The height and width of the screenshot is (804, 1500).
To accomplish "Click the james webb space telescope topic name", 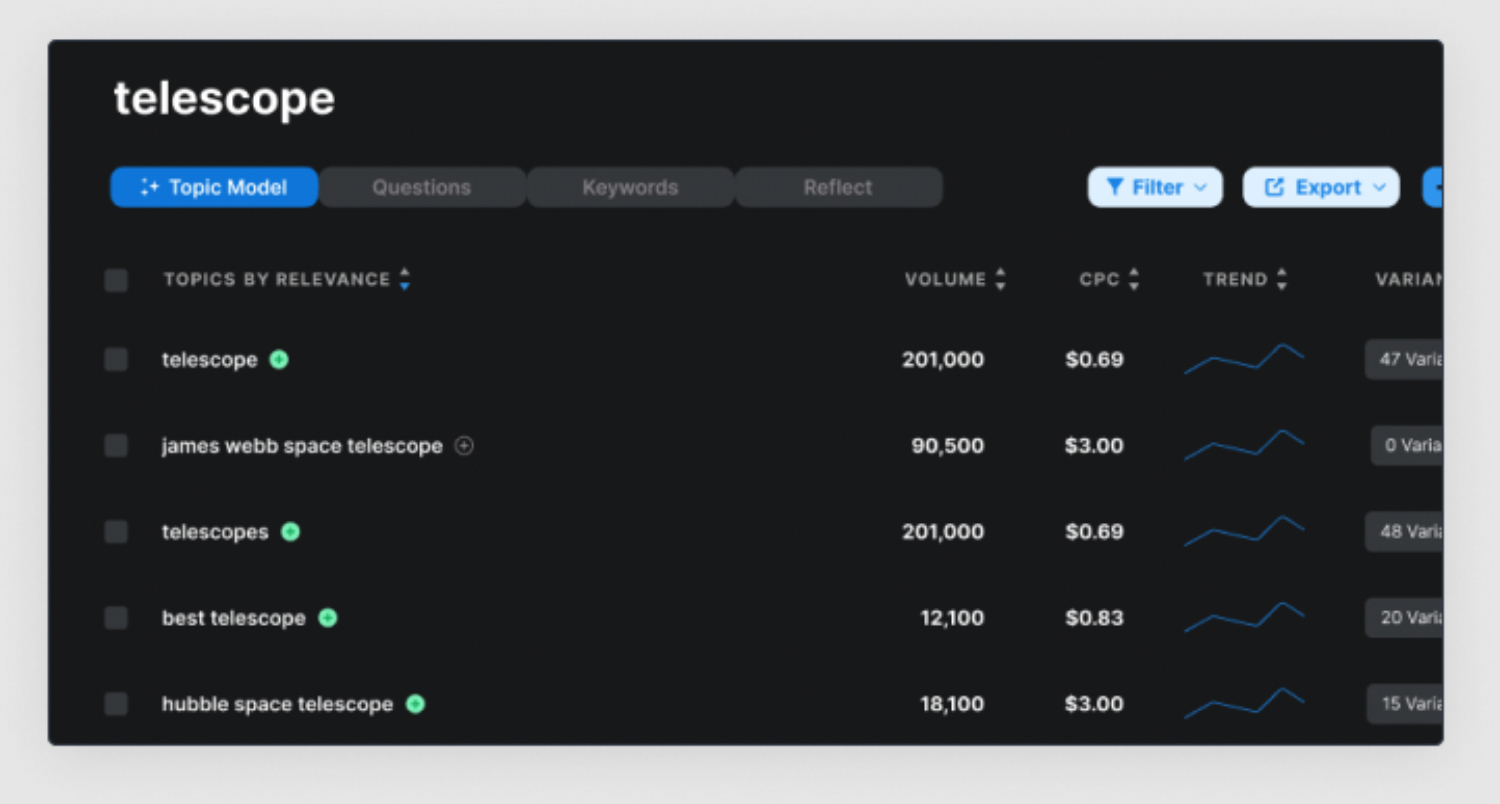I will point(302,446).
